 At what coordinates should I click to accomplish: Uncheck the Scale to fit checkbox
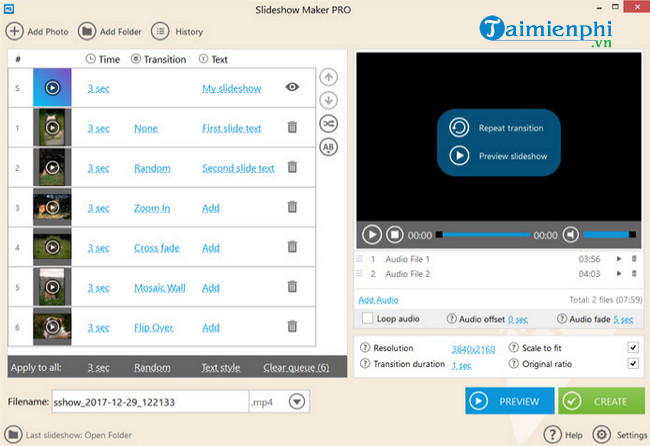(632, 348)
